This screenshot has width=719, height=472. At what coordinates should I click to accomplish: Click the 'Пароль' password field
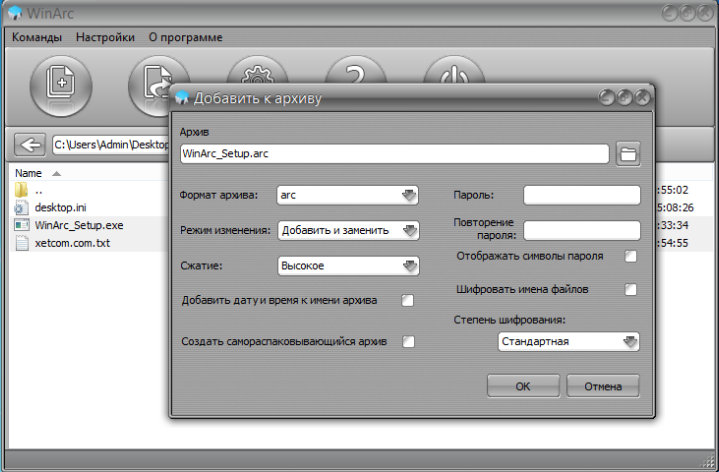581,195
